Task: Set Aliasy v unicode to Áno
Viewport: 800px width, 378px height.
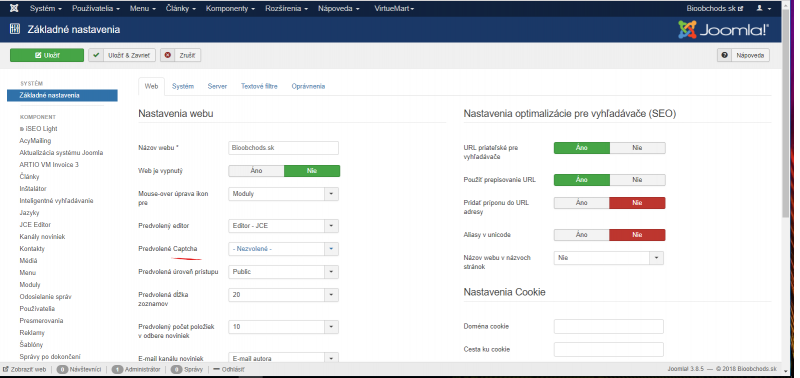Action: (x=582, y=235)
